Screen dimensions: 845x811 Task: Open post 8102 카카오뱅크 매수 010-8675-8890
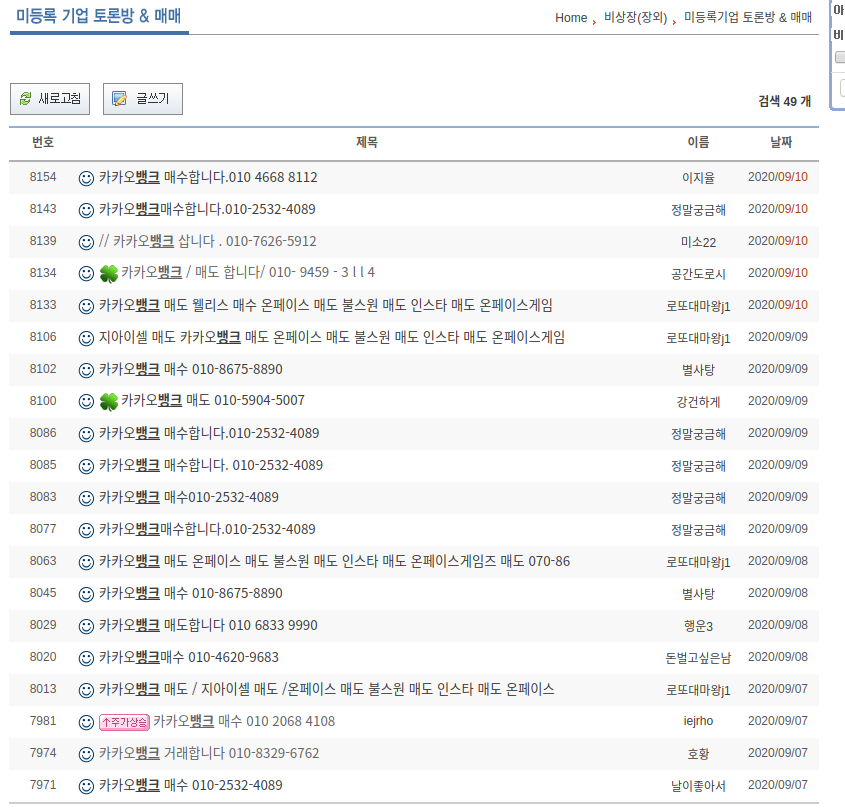coord(191,369)
